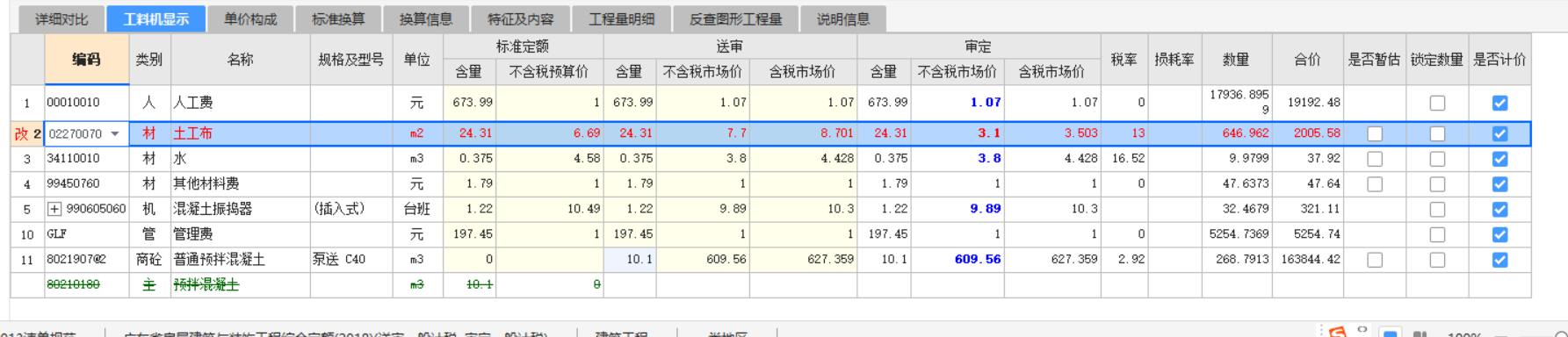Screen dimensions: 1568x337
Task: Edit 审定 price 609.56 for 普通预拌混凝土
Action: click(x=957, y=260)
